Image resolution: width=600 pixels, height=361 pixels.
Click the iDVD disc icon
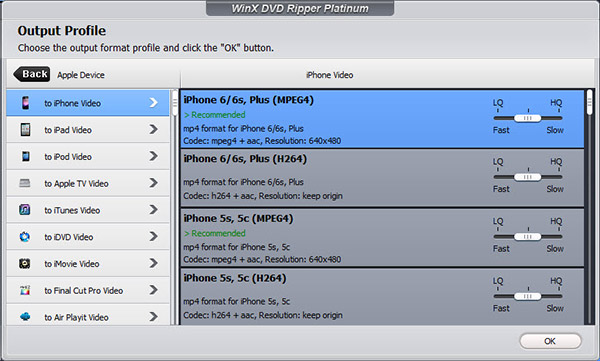pyautogui.click(x=25, y=237)
